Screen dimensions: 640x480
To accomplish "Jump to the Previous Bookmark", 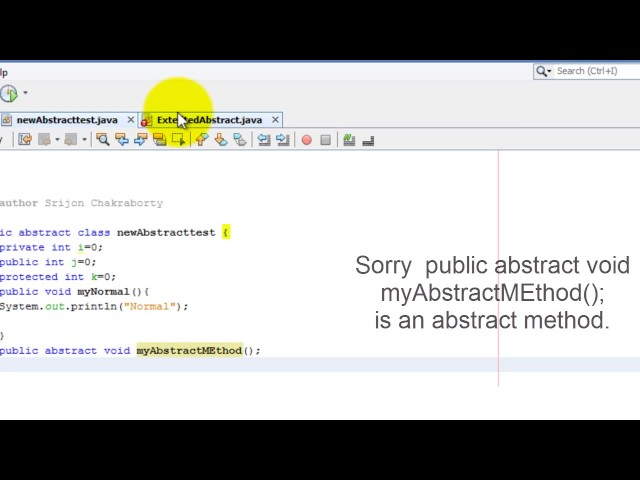I will (202, 140).
